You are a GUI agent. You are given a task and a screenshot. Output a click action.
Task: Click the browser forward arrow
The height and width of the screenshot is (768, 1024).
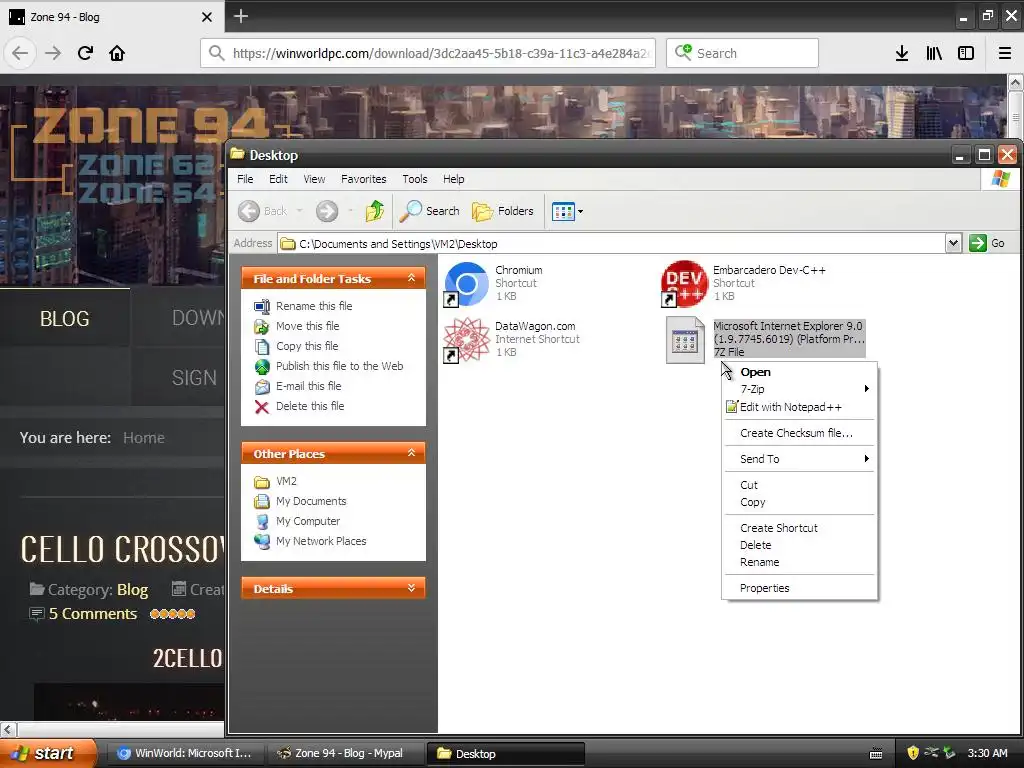click(53, 53)
